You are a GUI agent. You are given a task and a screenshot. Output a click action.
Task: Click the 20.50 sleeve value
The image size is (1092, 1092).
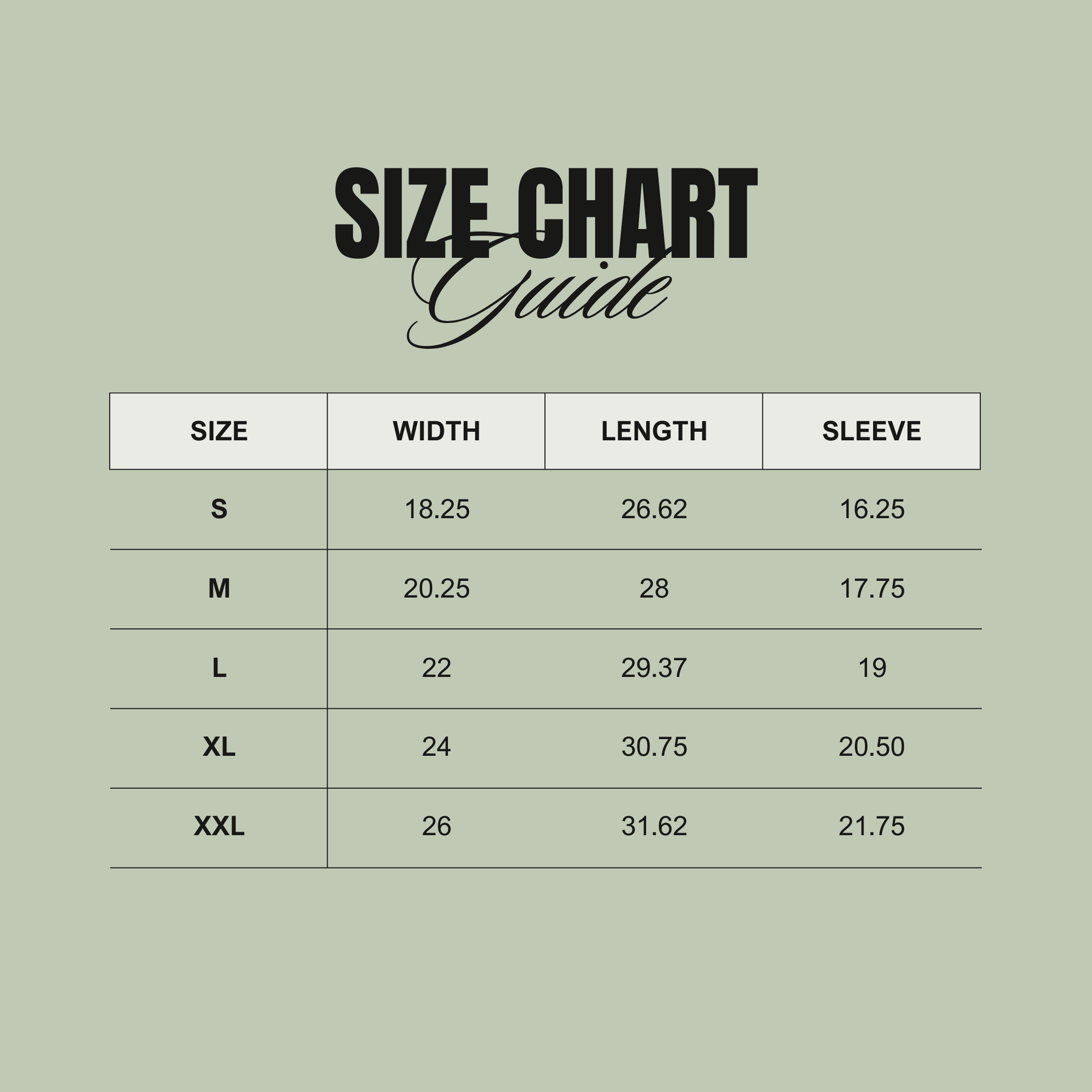click(872, 747)
